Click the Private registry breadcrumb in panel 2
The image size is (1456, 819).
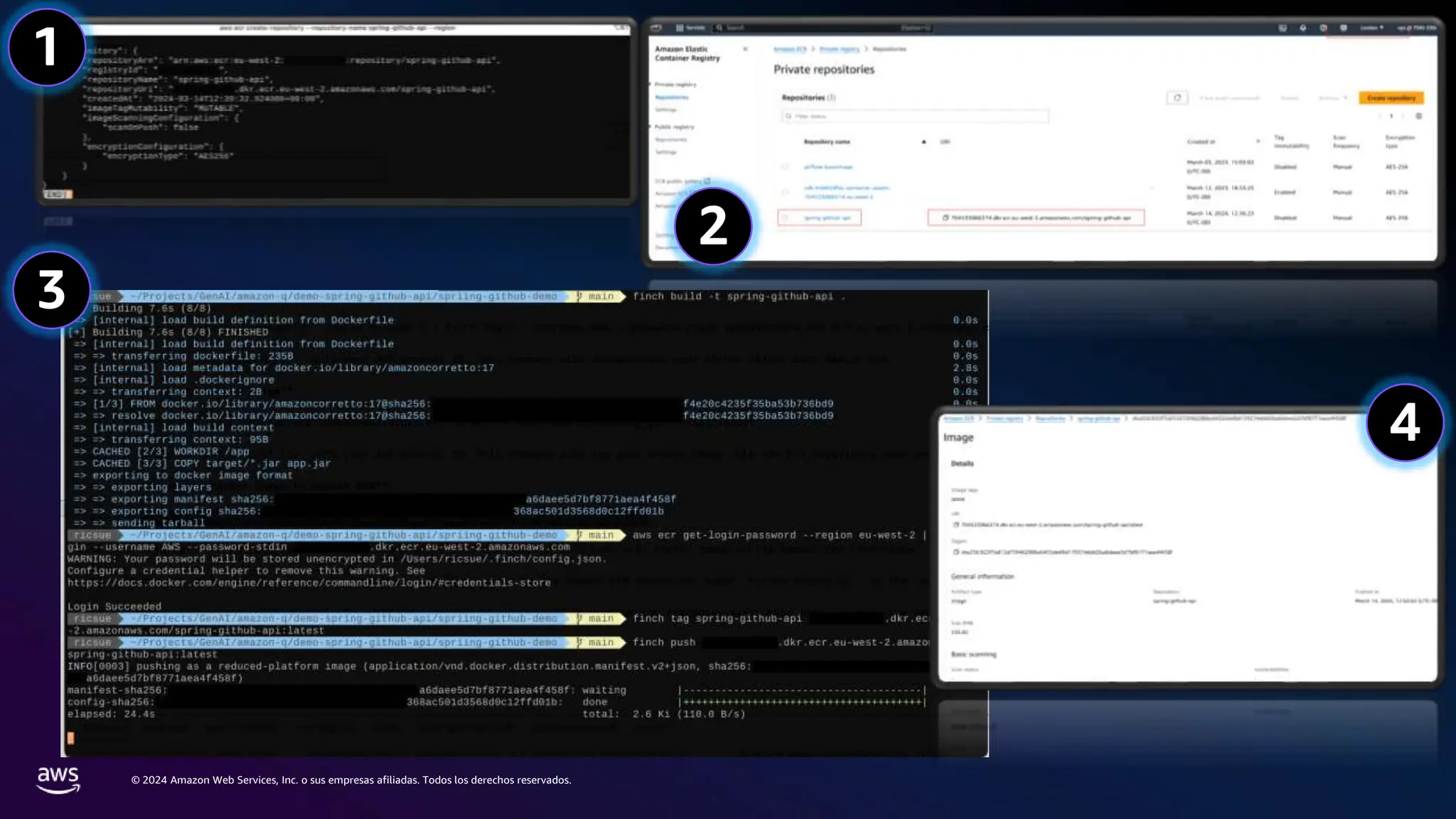(x=839, y=49)
